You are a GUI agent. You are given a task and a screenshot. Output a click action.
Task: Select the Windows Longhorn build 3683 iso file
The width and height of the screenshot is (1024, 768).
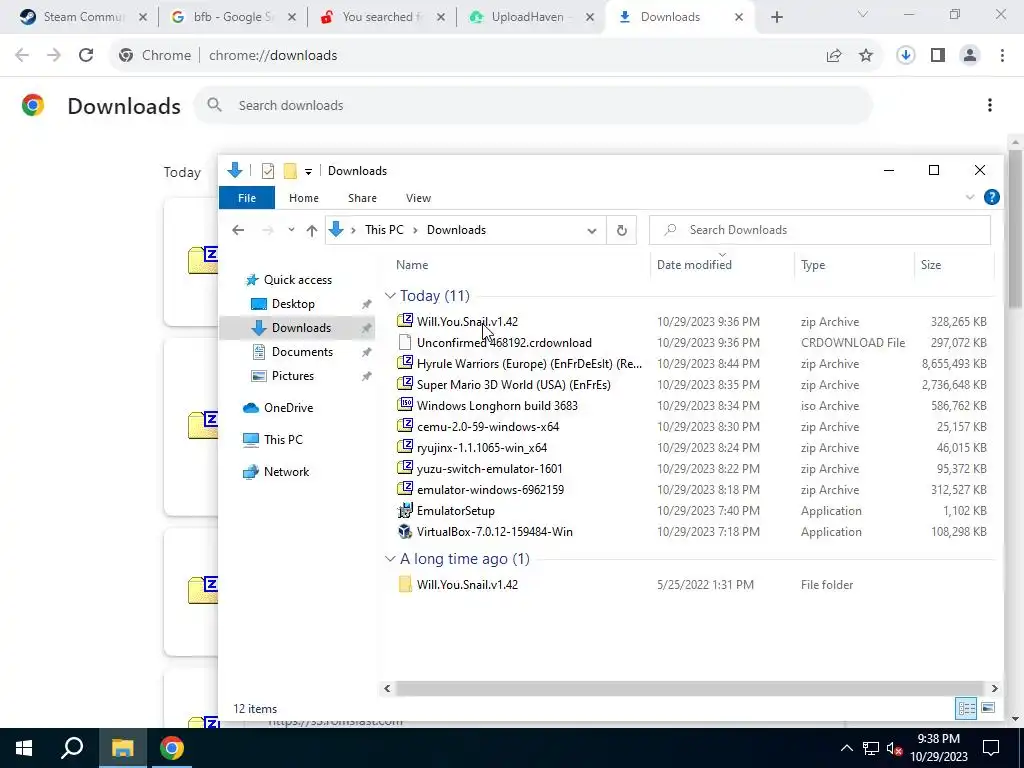(x=497, y=406)
